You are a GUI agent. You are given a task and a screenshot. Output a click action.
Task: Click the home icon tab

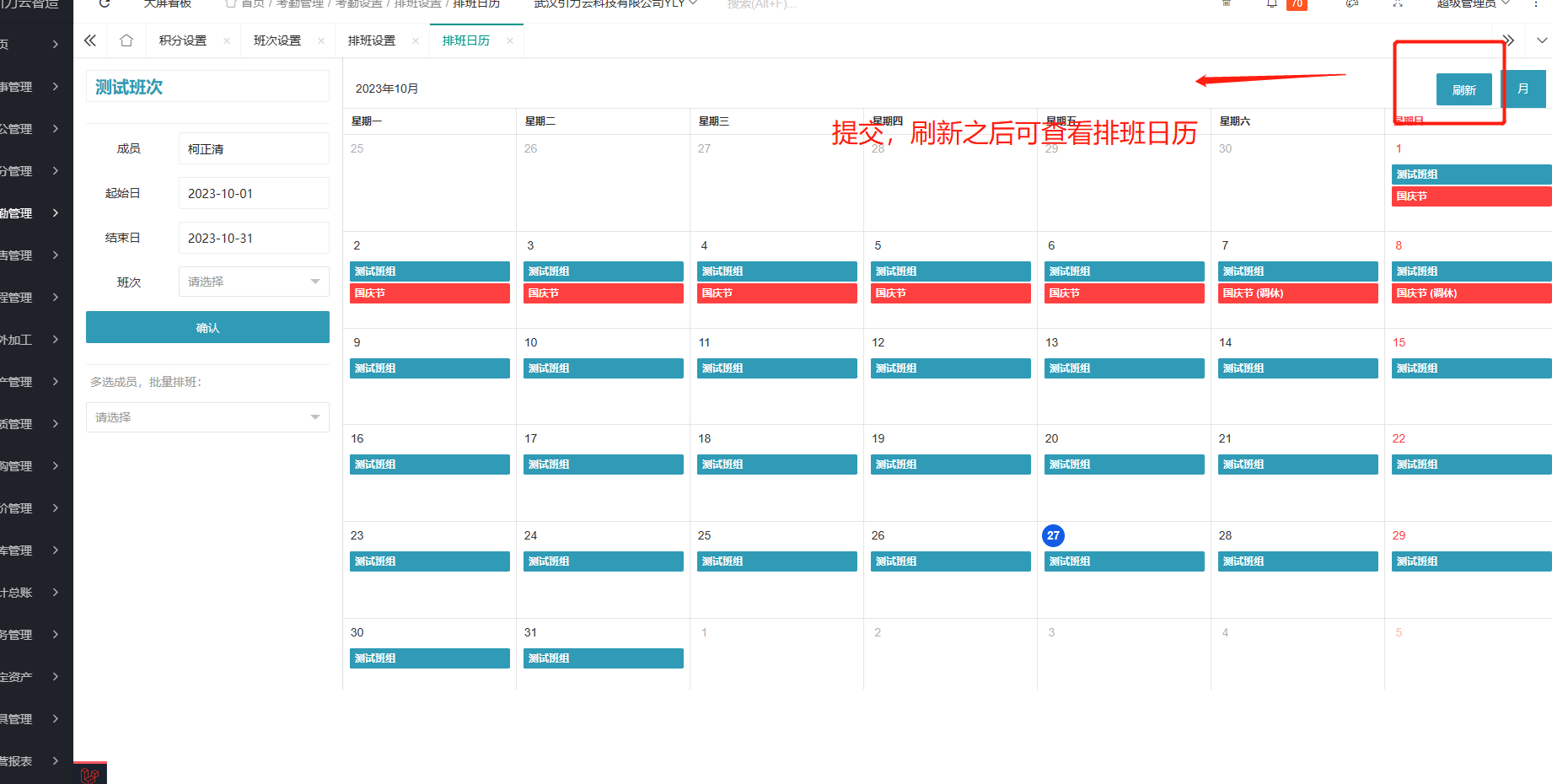(126, 40)
